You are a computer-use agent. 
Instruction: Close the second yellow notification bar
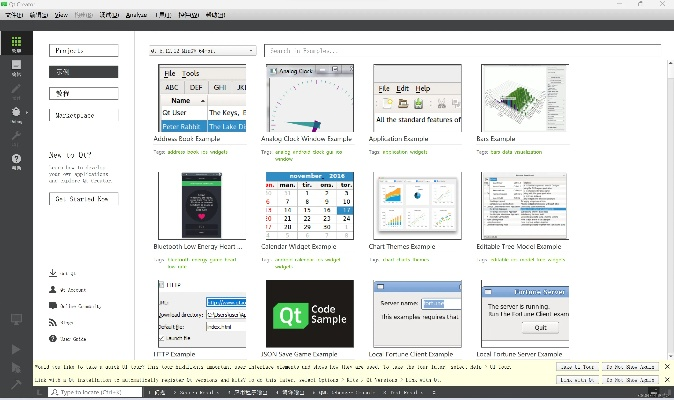(x=668, y=380)
